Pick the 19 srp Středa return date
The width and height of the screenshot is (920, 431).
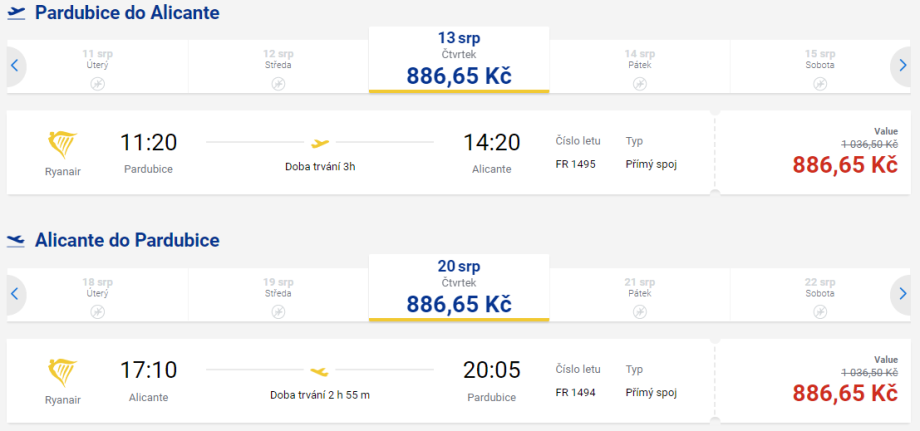(x=278, y=294)
